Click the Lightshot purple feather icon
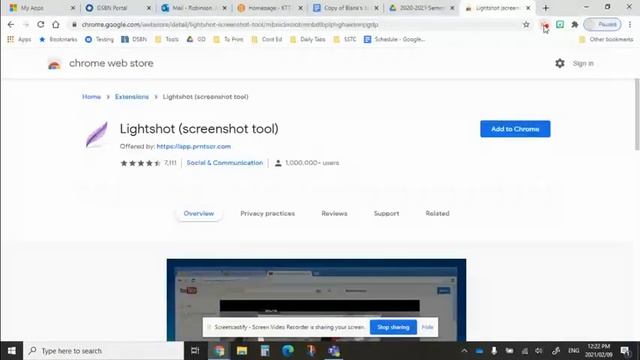This screenshot has height=360, width=640. click(97, 134)
